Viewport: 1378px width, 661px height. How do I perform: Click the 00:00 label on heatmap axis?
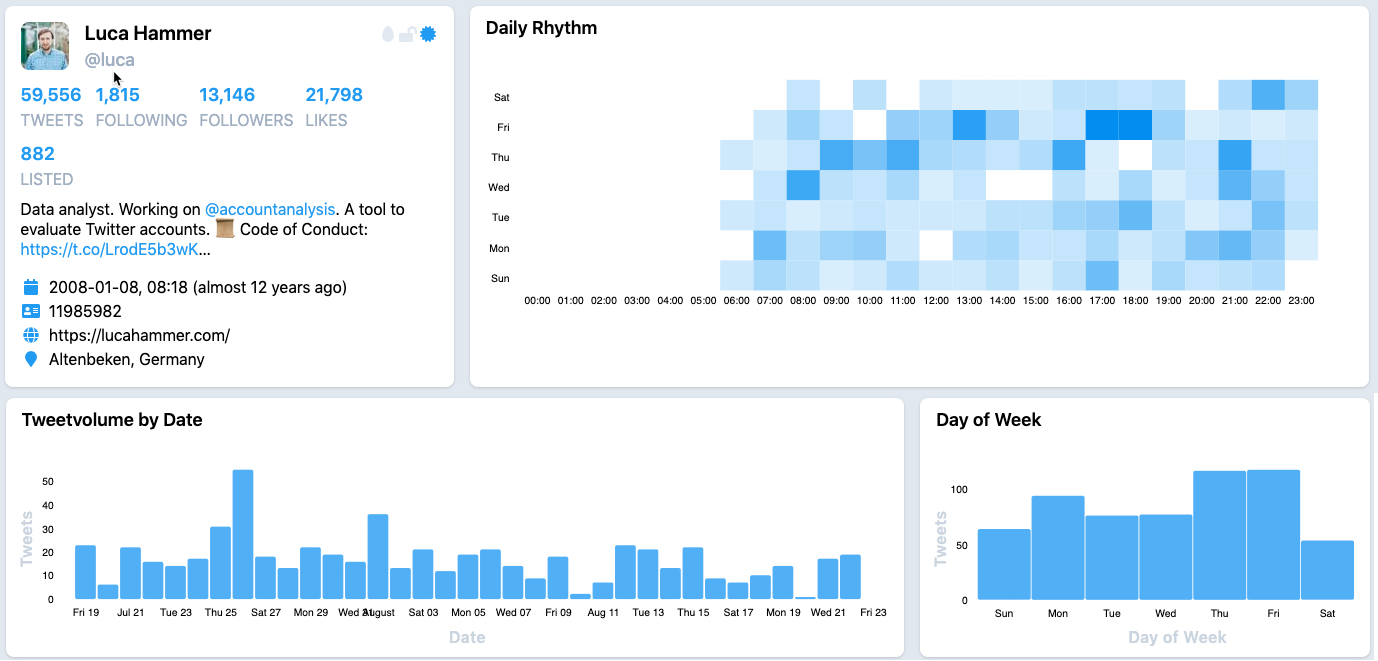pos(538,300)
